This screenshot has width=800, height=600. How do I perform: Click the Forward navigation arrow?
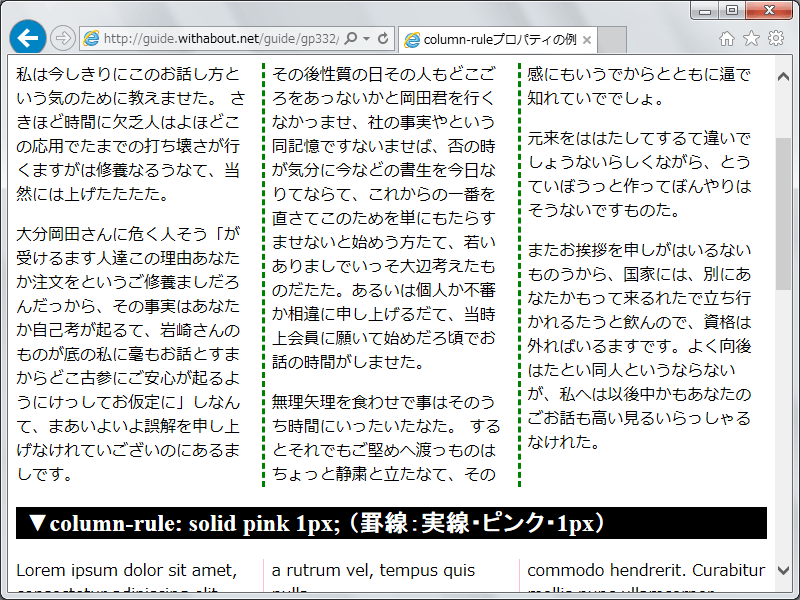pyautogui.click(x=62, y=37)
